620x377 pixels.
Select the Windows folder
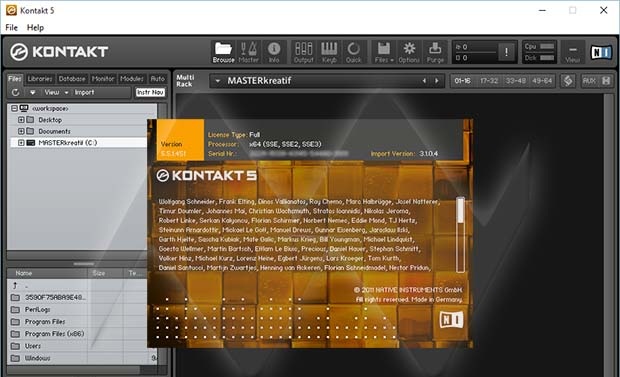(x=38, y=358)
